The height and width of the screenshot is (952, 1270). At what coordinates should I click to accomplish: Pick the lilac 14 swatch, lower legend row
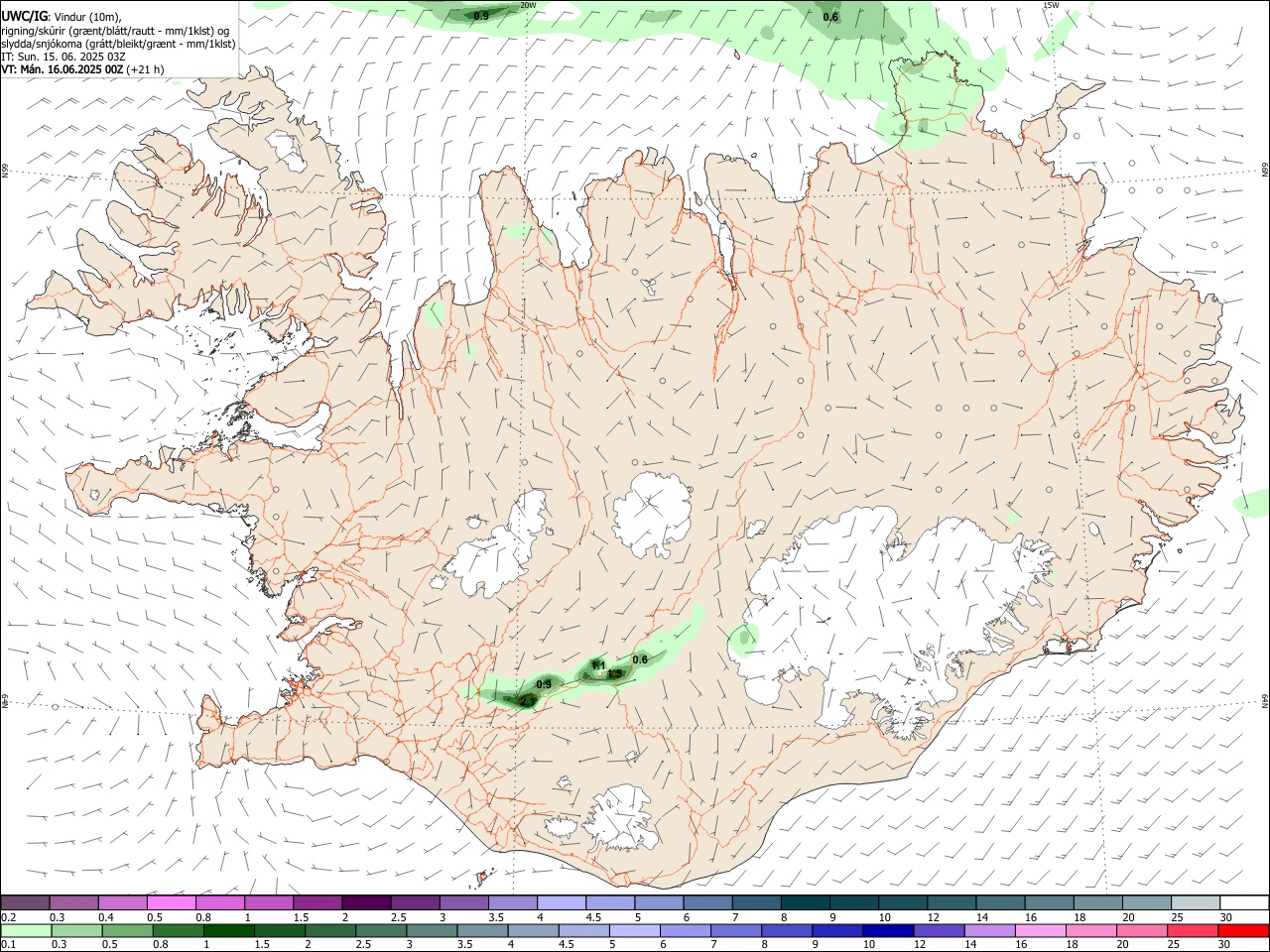pos(989,930)
